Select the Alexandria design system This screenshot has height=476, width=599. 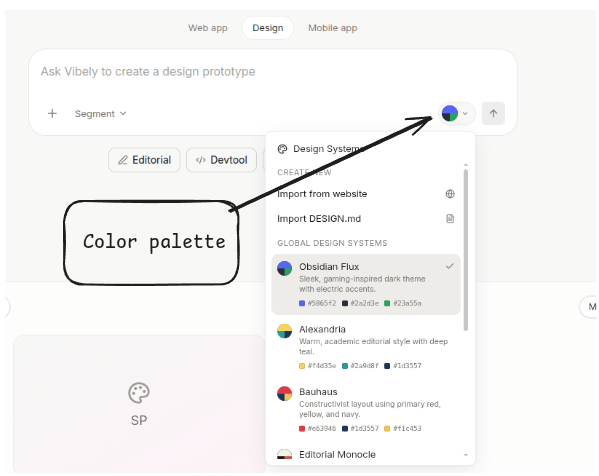(x=366, y=347)
